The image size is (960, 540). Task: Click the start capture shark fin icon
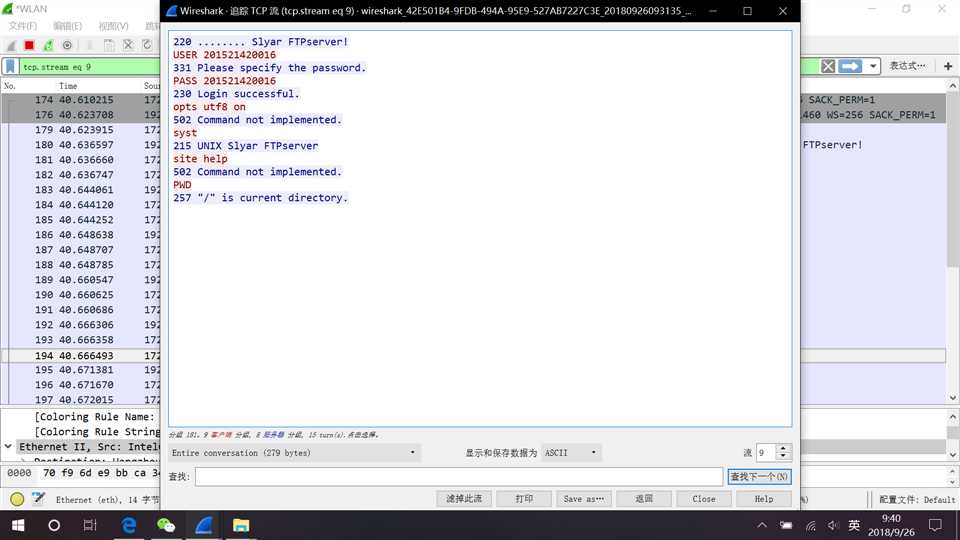[x=11, y=45]
